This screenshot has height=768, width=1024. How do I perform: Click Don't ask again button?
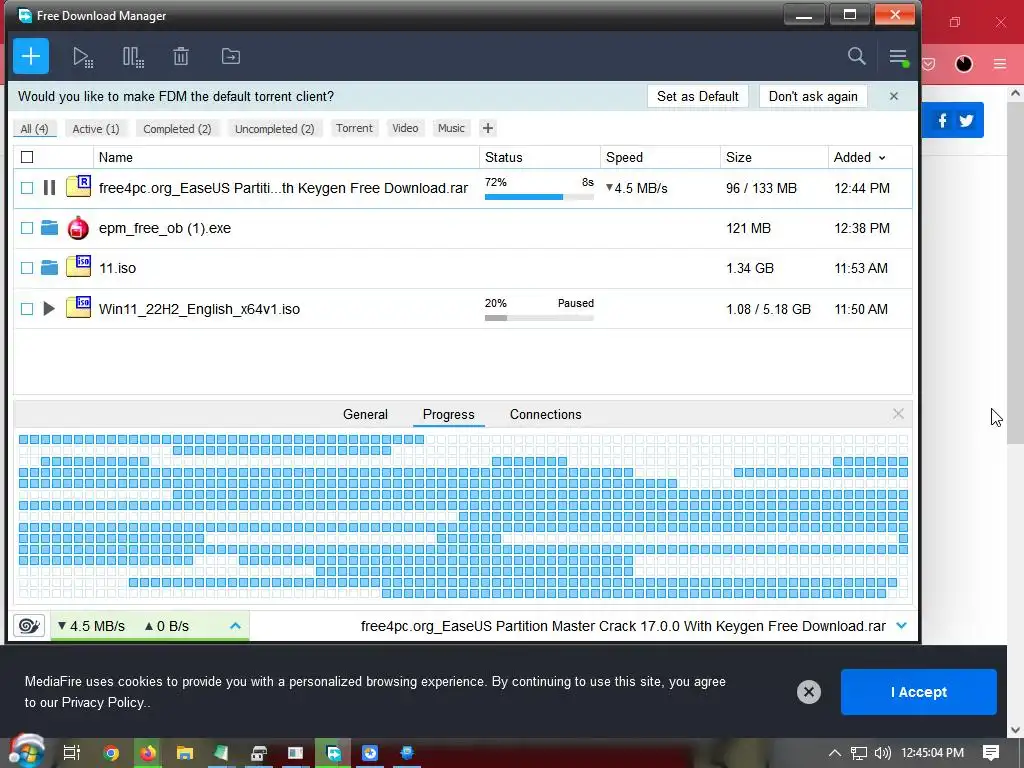click(813, 96)
